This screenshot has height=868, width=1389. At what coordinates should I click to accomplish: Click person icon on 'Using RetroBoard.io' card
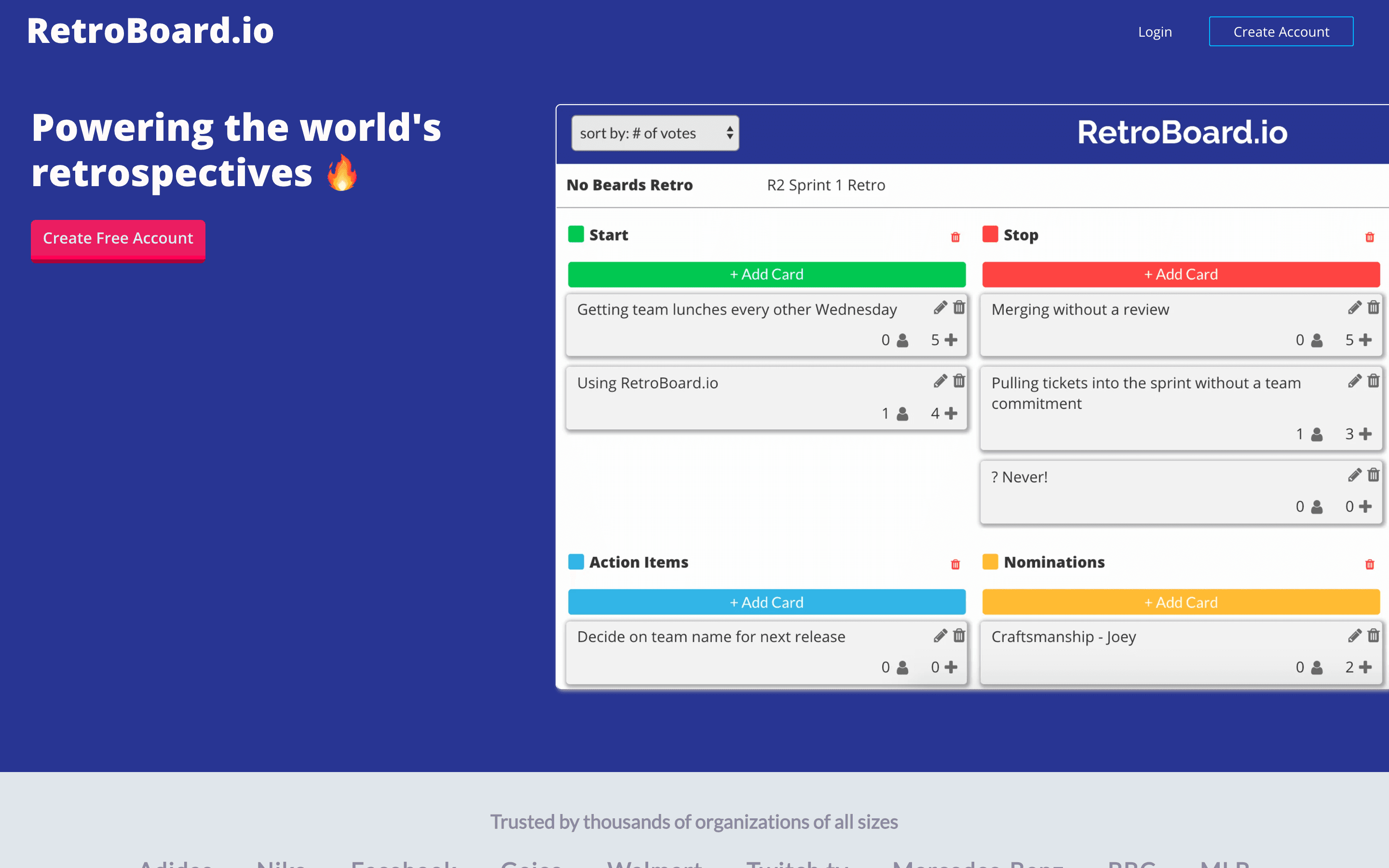click(x=902, y=413)
